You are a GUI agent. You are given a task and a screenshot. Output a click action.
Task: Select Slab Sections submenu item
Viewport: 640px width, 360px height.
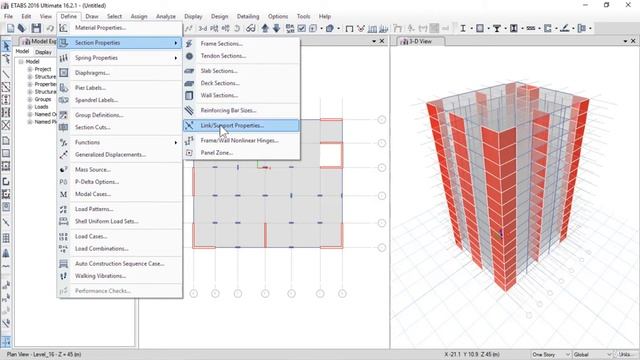[x=241, y=71]
